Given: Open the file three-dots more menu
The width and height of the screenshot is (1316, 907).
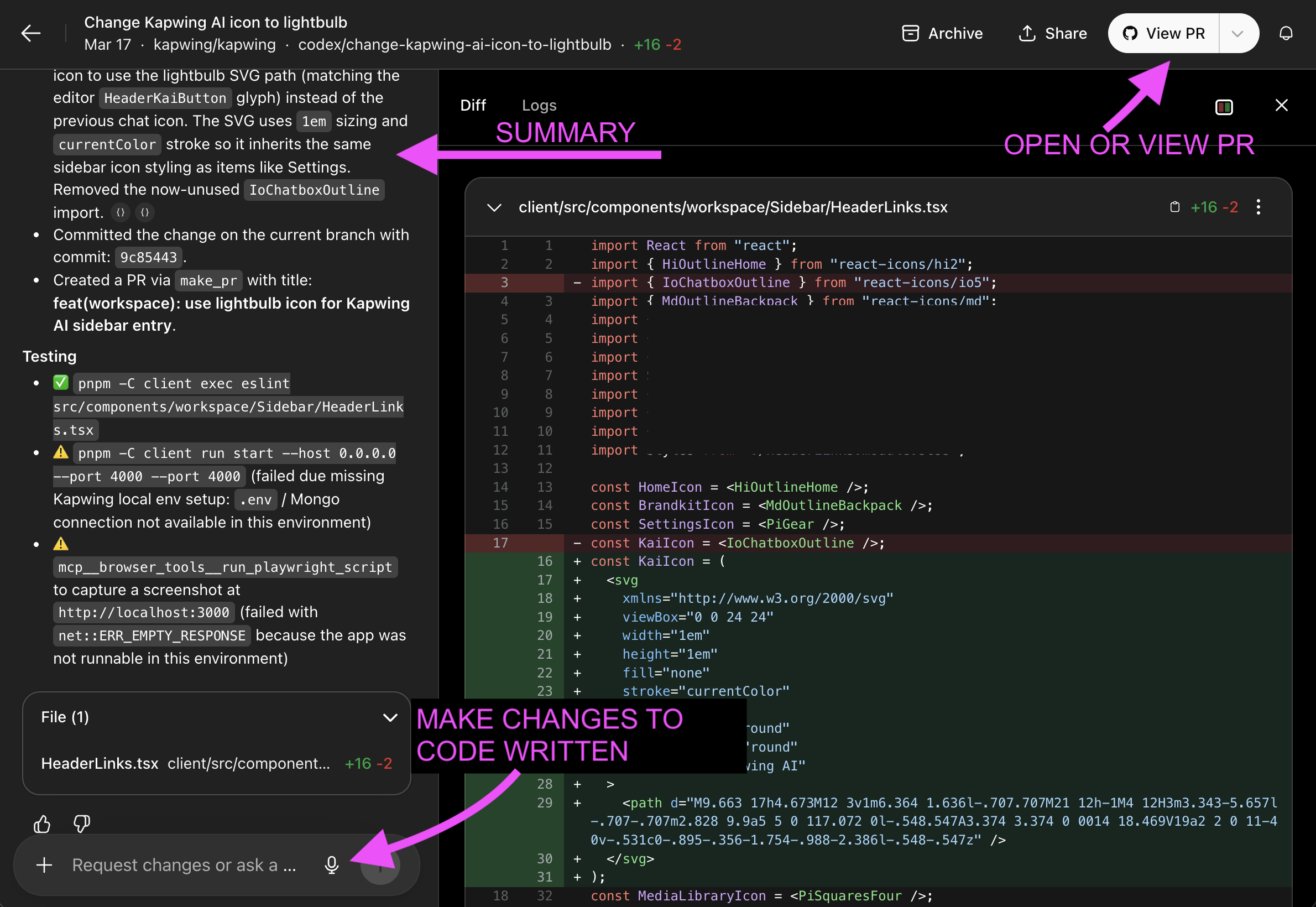Looking at the screenshot, I should pos(1258,207).
